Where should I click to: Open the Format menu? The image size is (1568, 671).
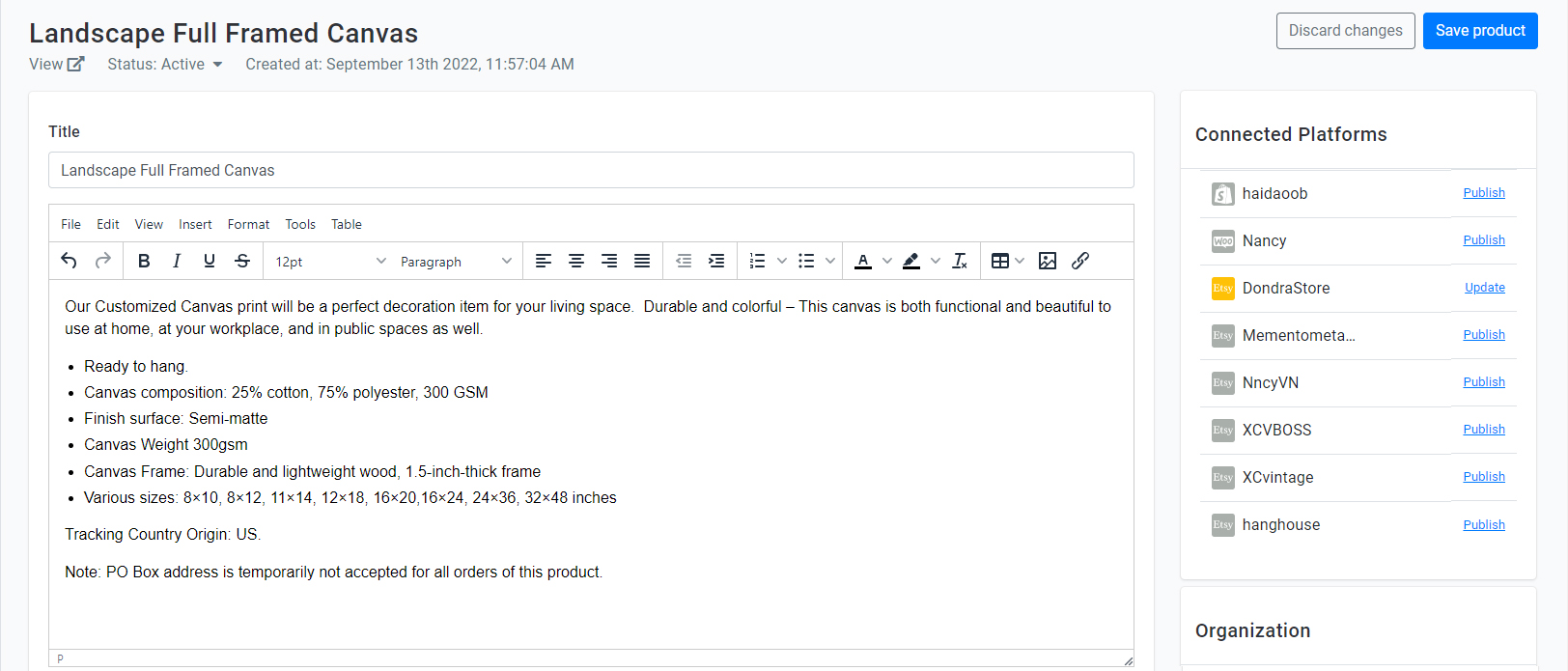pyautogui.click(x=248, y=224)
